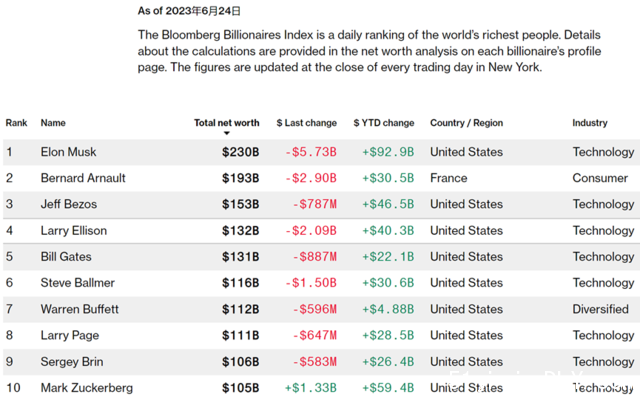This screenshot has height=397, width=640.
Task: Select the Industry column header
Action: pyautogui.click(x=590, y=123)
